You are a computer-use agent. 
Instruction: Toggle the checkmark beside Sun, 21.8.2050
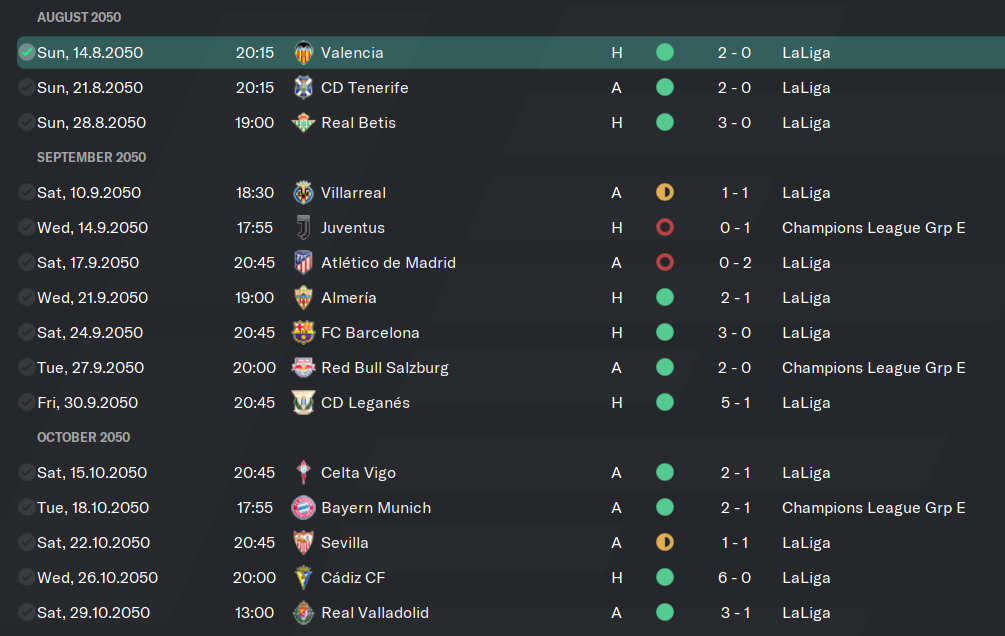tap(26, 87)
